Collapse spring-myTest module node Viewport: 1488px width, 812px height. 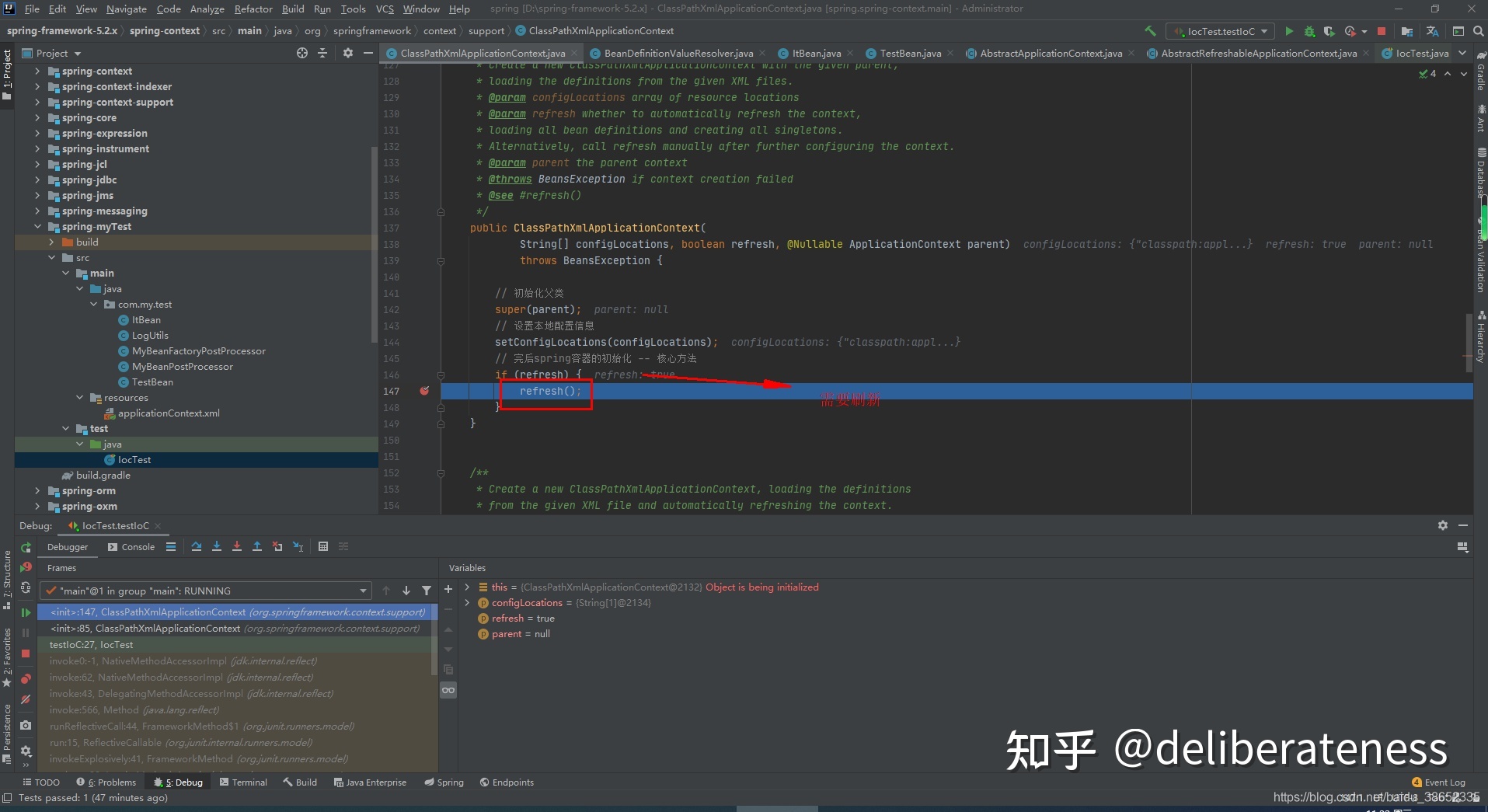[x=37, y=226]
